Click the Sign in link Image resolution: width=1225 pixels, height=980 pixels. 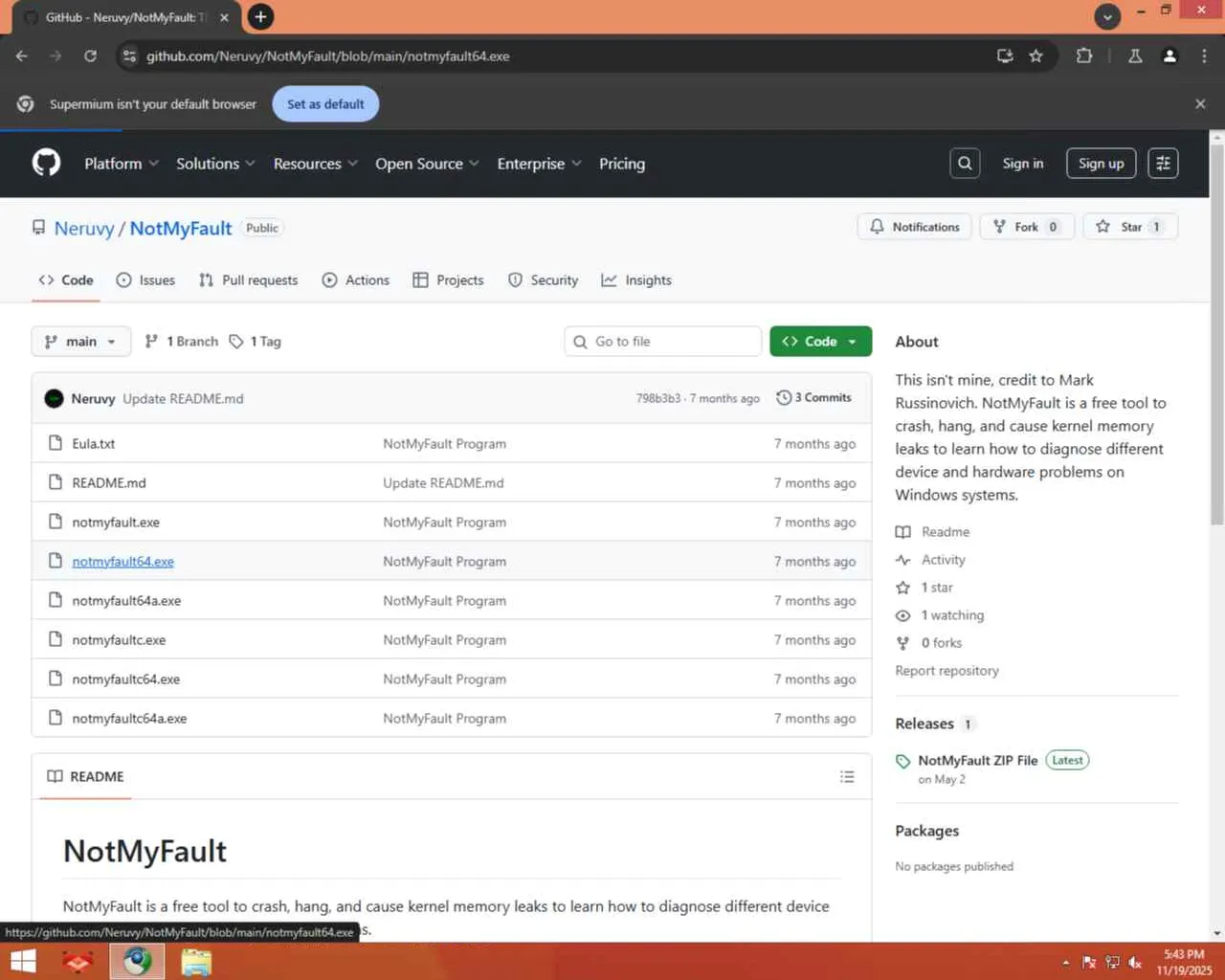1023,164
